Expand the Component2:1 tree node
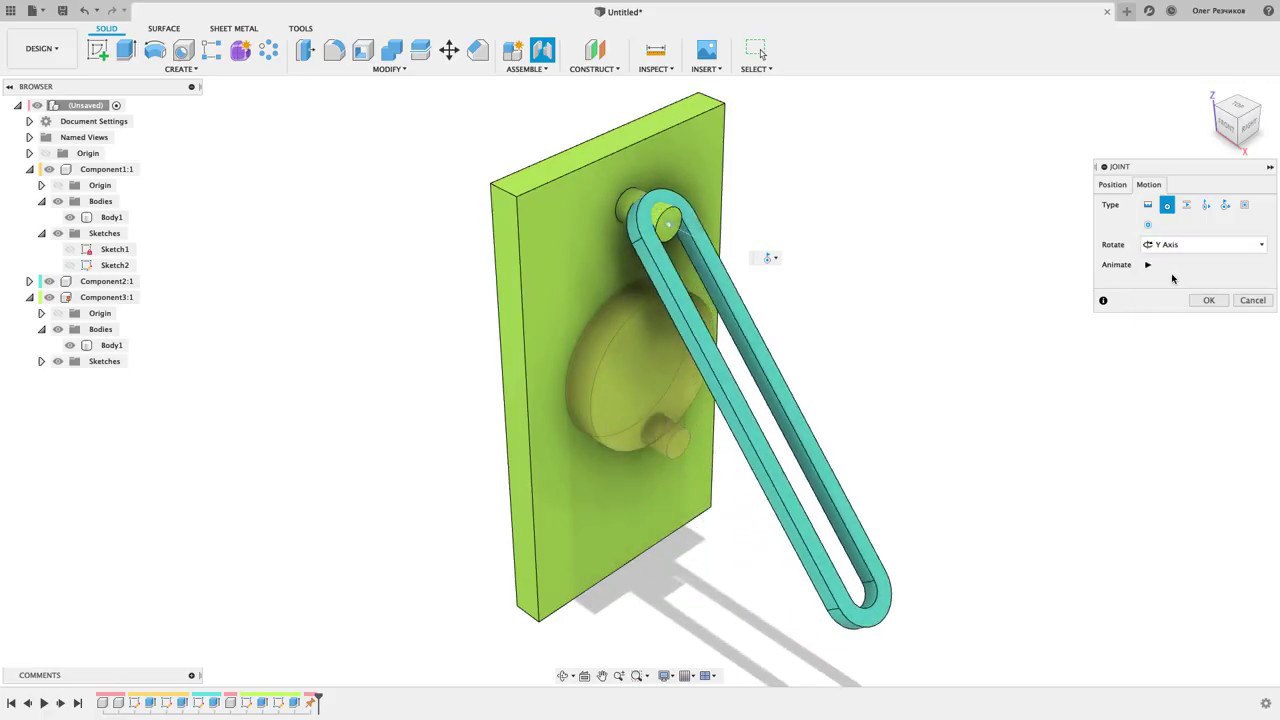1280x720 pixels. tap(29, 281)
